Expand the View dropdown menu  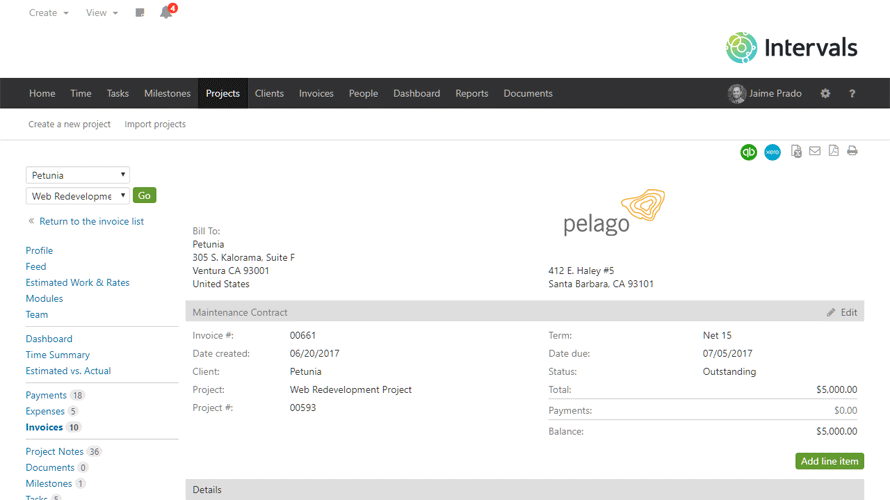click(101, 13)
